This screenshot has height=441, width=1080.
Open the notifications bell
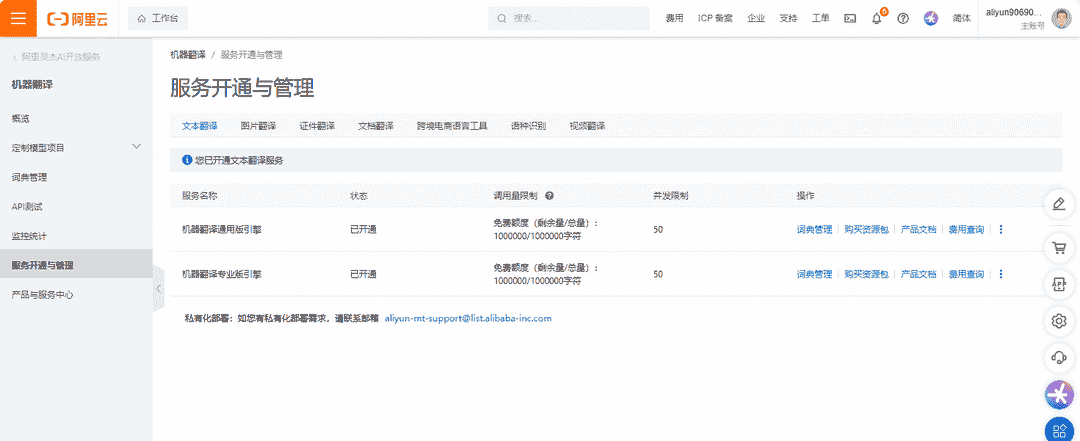pyautogui.click(x=877, y=19)
